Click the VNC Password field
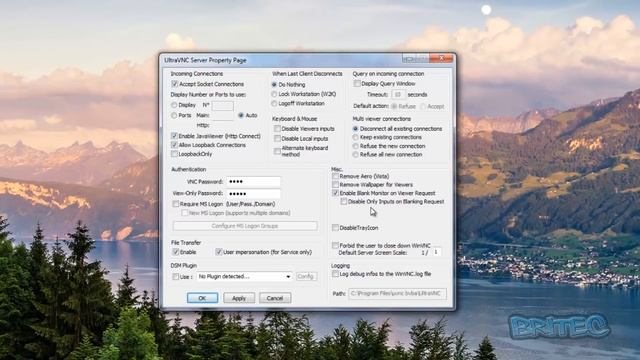The width and height of the screenshot is (640, 360). point(253,182)
